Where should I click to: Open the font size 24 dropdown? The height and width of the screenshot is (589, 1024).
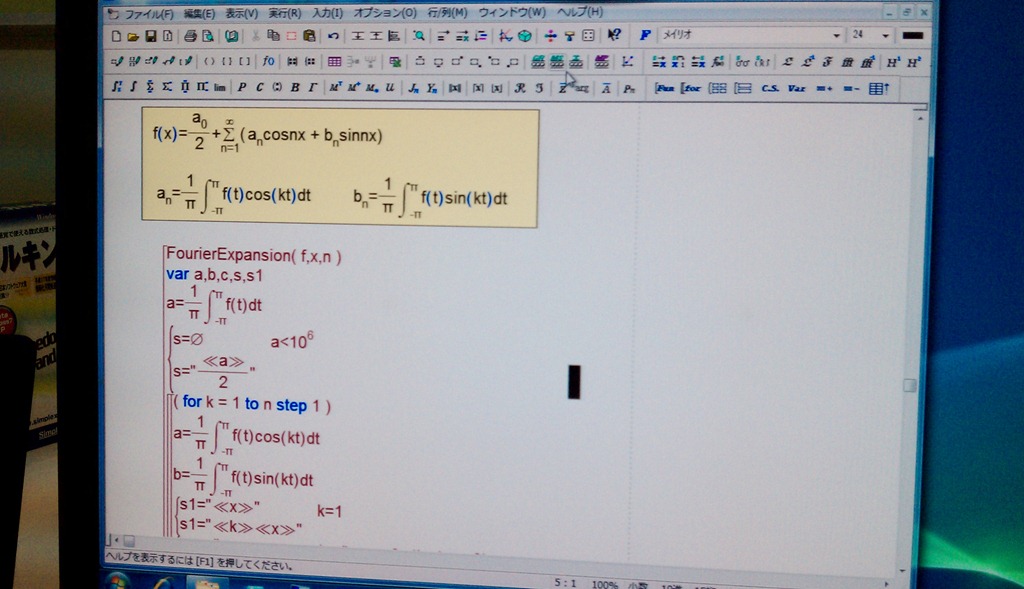[x=885, y=35]
